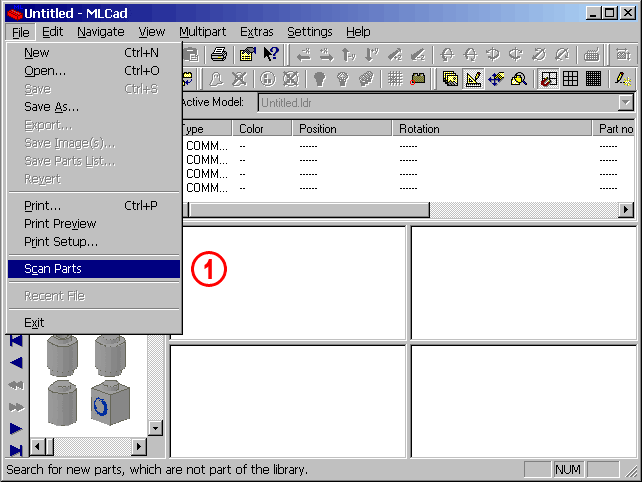The height and width of the screenshot is (482, 642).
Task: Click the Part no column header
Action: pyautogui.click(x=614, y=129)
